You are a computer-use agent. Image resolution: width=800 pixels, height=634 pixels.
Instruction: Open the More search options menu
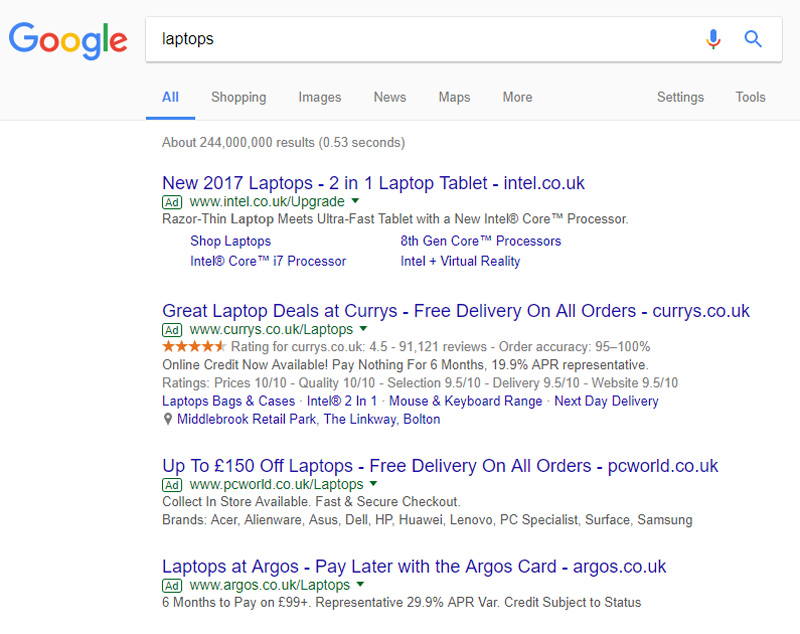coord(517,97)
